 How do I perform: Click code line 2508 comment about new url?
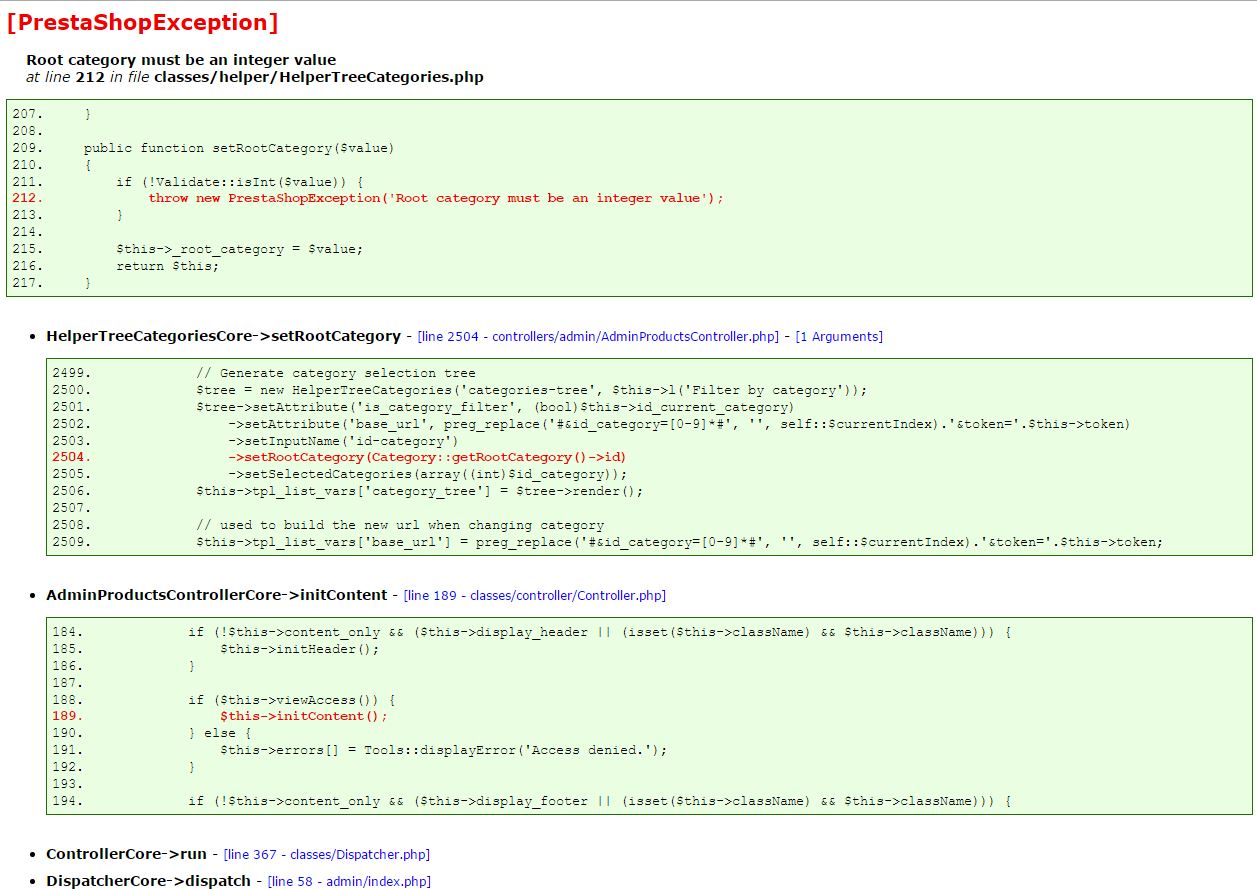[399, 525]
